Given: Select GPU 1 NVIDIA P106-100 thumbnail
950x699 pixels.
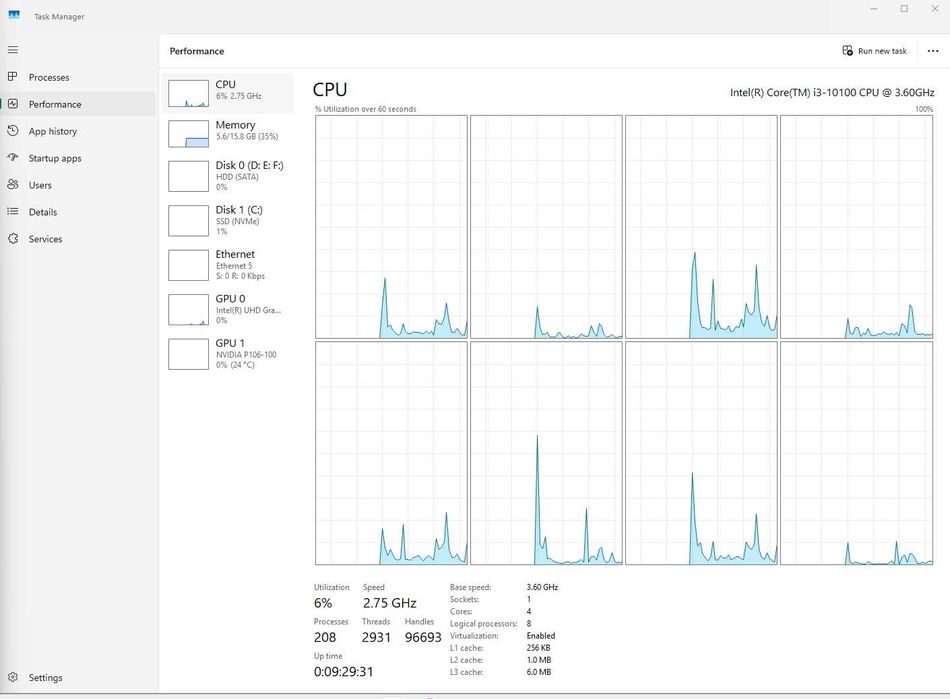Looking at the screenshot, I should click(188, 354).
